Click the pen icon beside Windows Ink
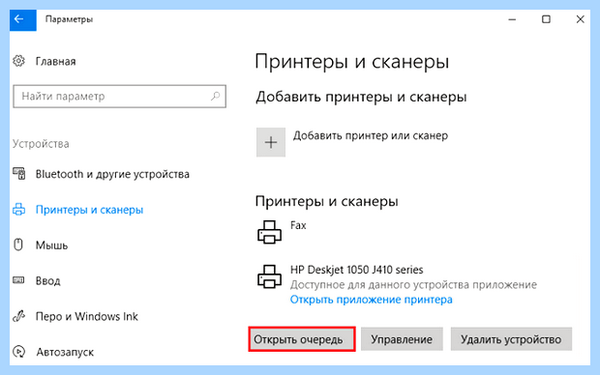600x375 pixels. click(19, 316)
